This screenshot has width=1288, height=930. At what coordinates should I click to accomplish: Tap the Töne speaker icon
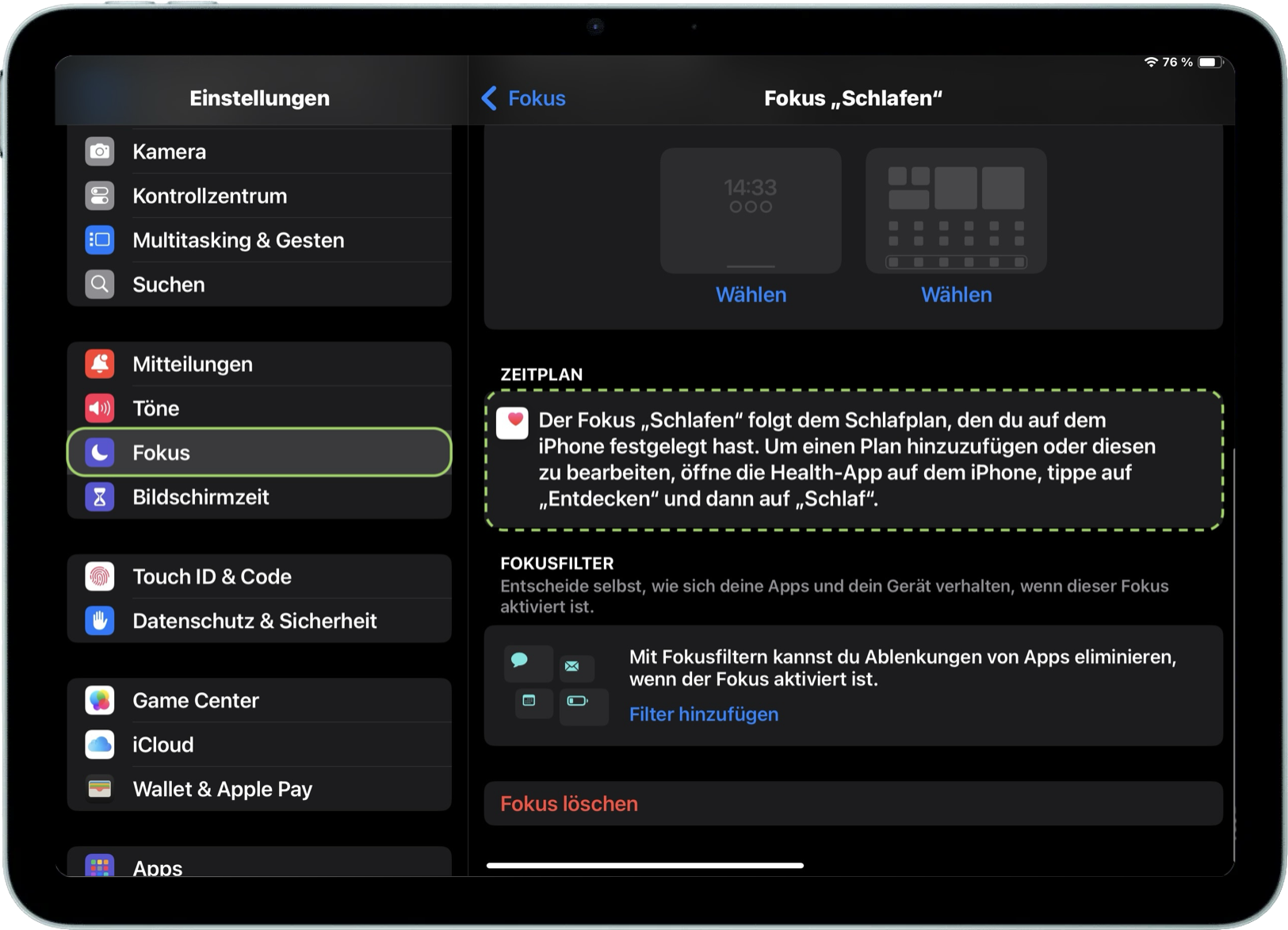[x=100, y=408]
